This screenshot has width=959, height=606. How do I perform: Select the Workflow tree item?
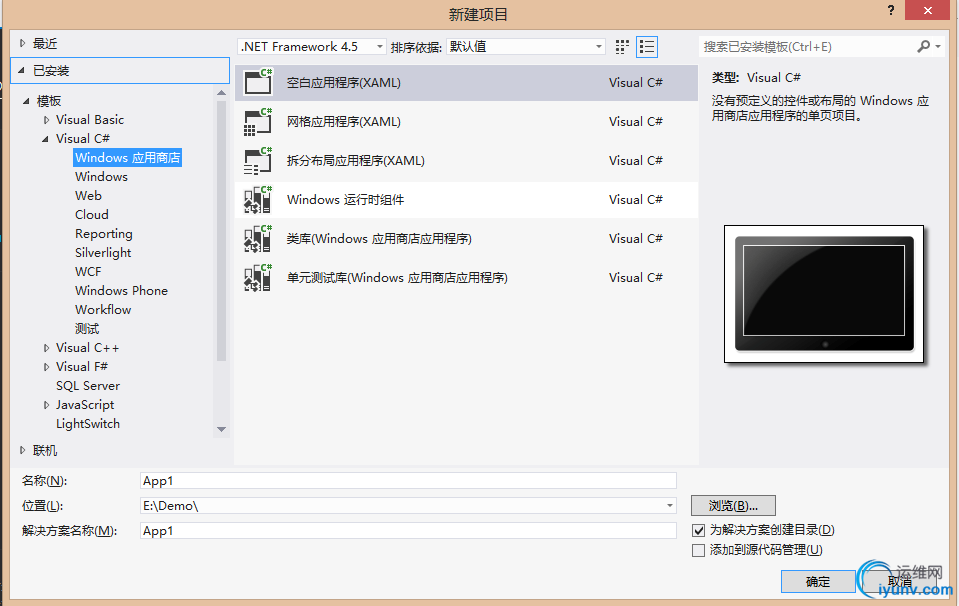[x=103, y=309]
